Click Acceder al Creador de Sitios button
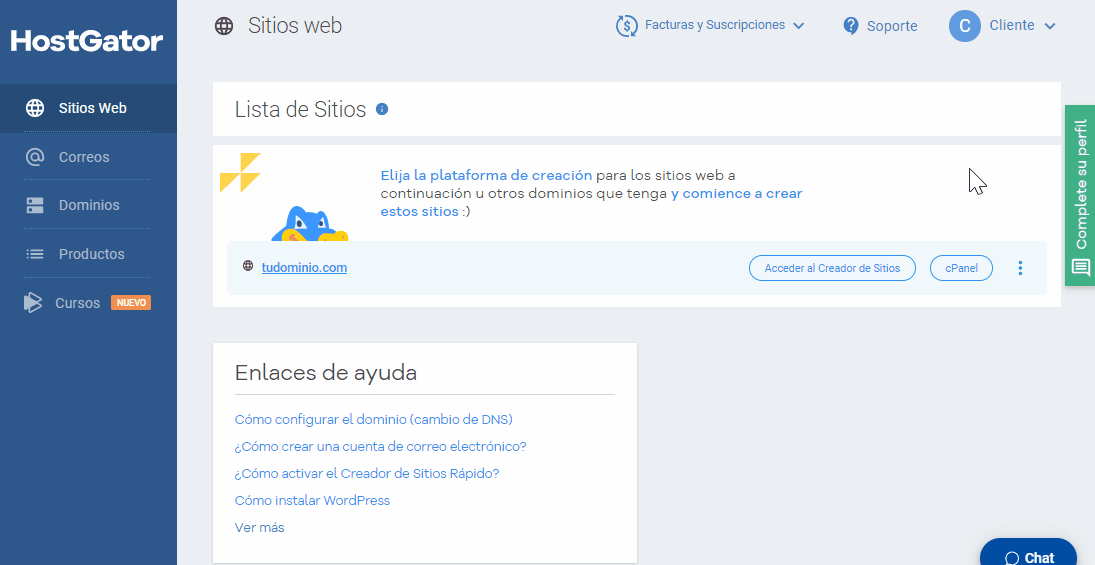Image resolution: width=1095 pixels, height=565 pixels. [x=832, y=268]
